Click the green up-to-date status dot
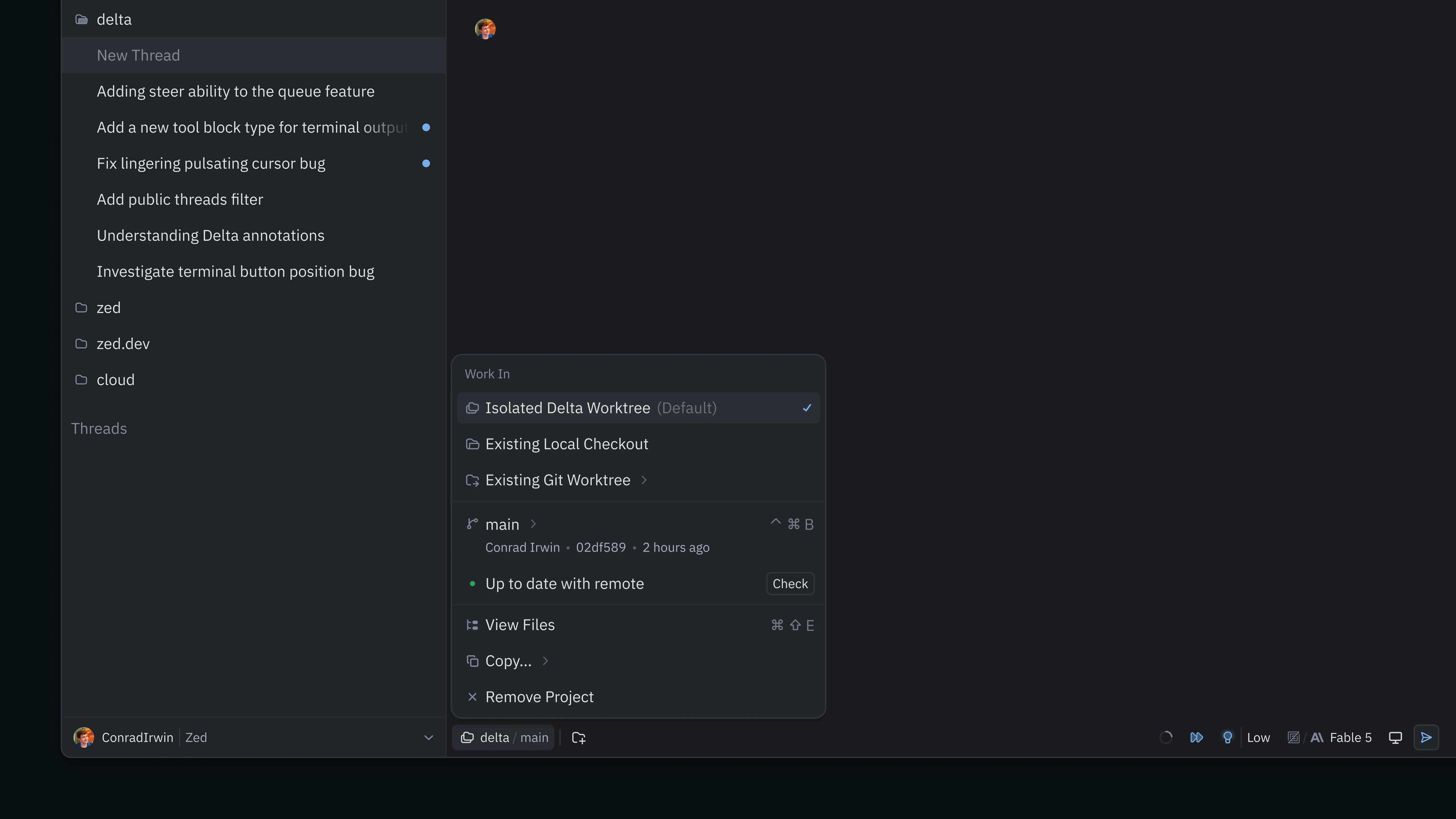 (472, 584)
